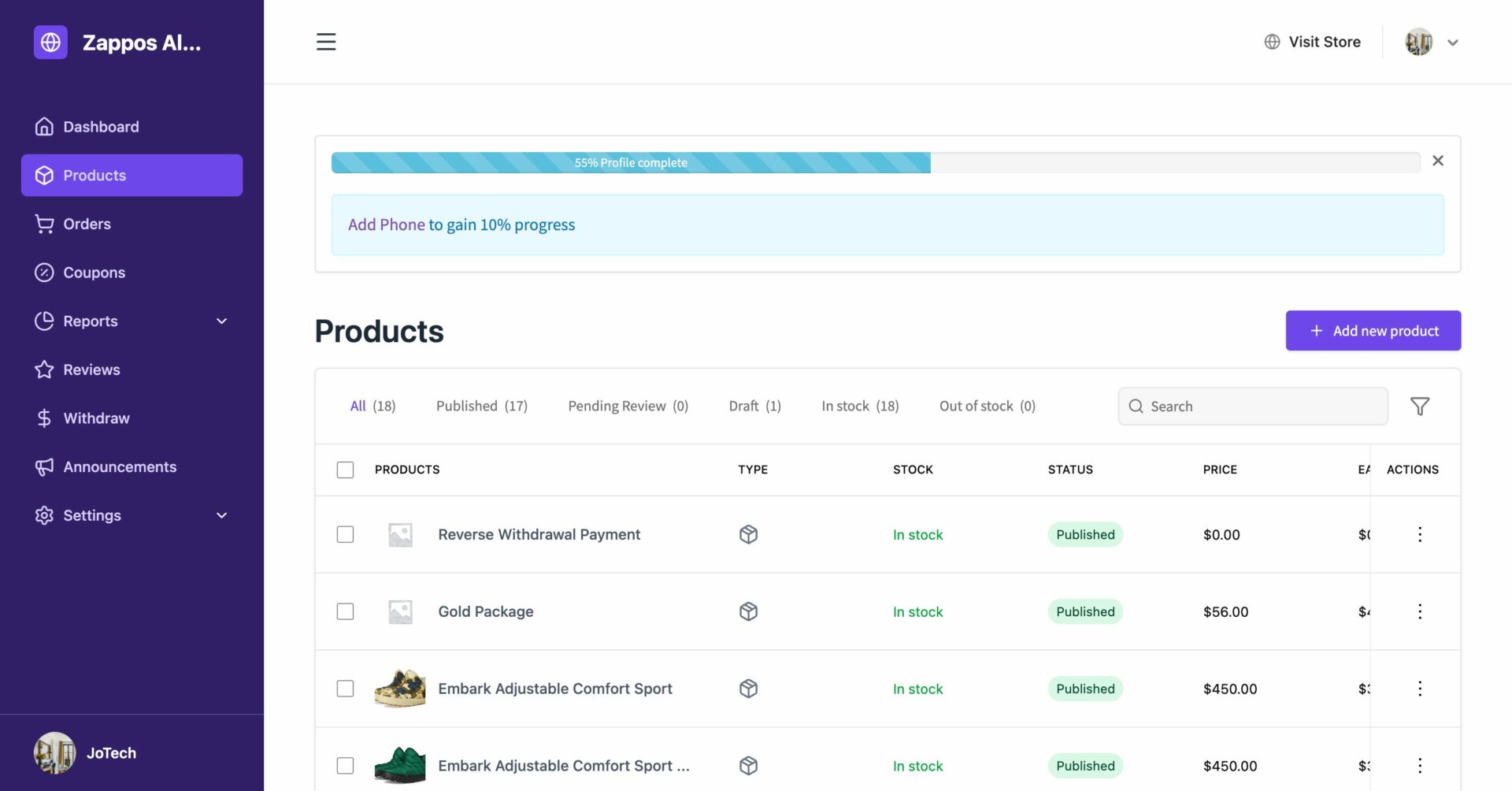Select the Dashboard home icon in sidebar
The height and width of the screenshot is (791, 1512).
45,126
